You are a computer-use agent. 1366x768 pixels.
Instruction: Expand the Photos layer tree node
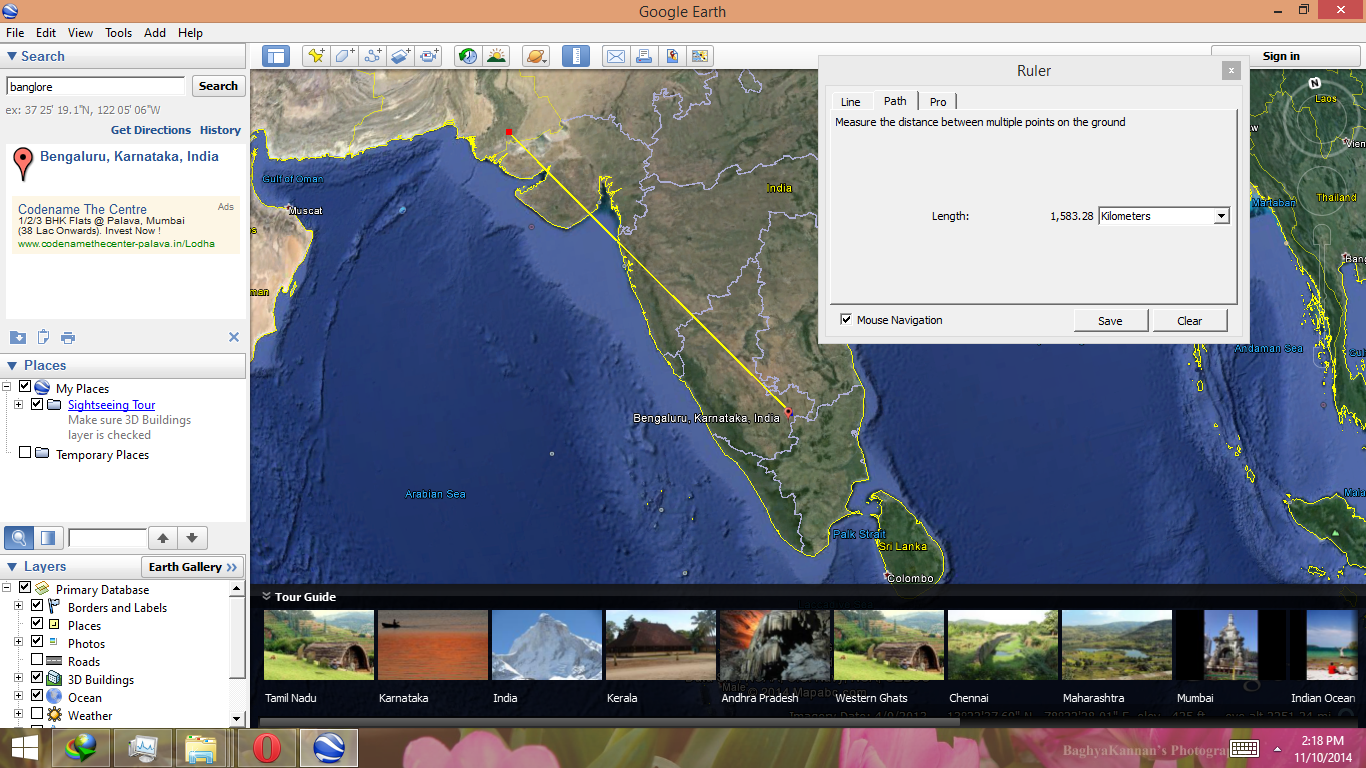click(x=18, y=643)
